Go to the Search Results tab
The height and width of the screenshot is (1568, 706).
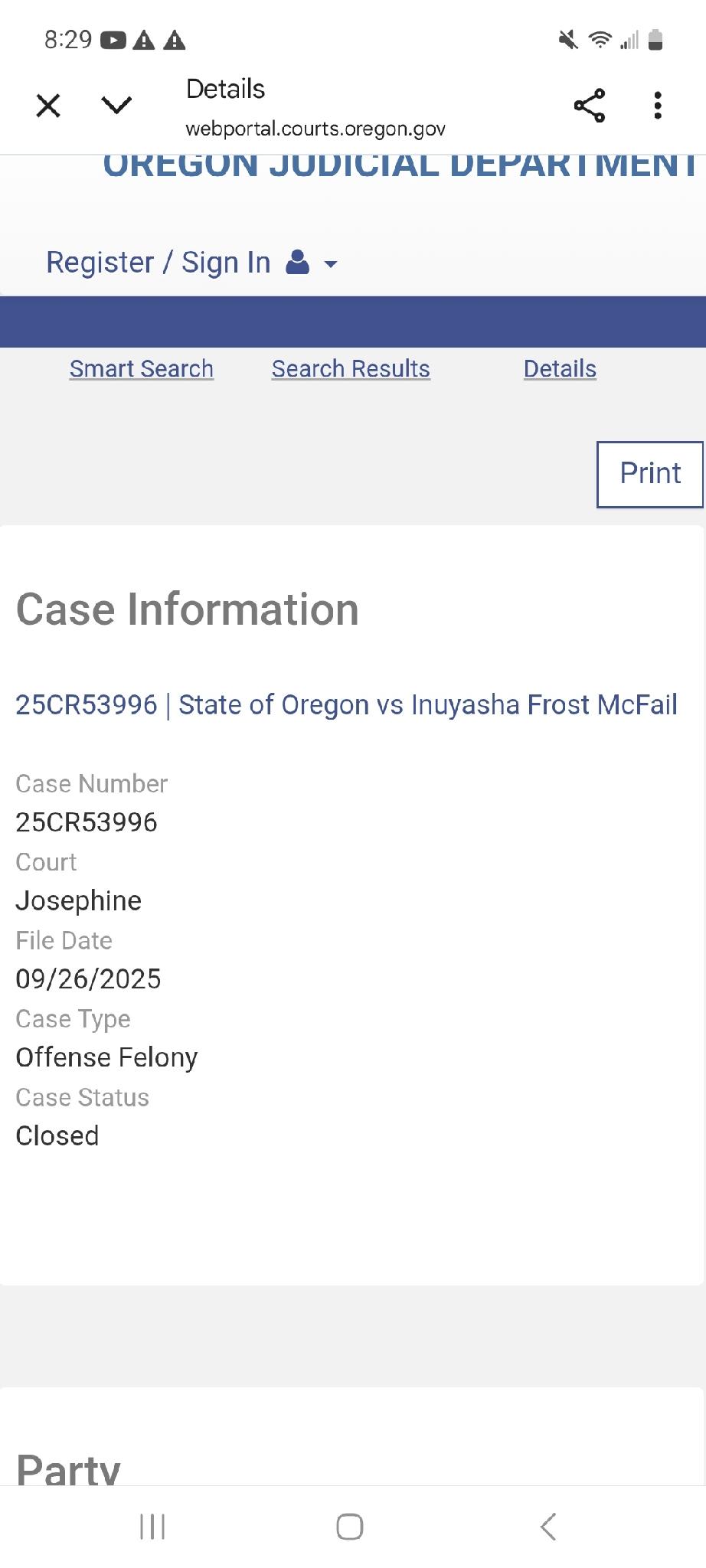[x=351, y=369]
